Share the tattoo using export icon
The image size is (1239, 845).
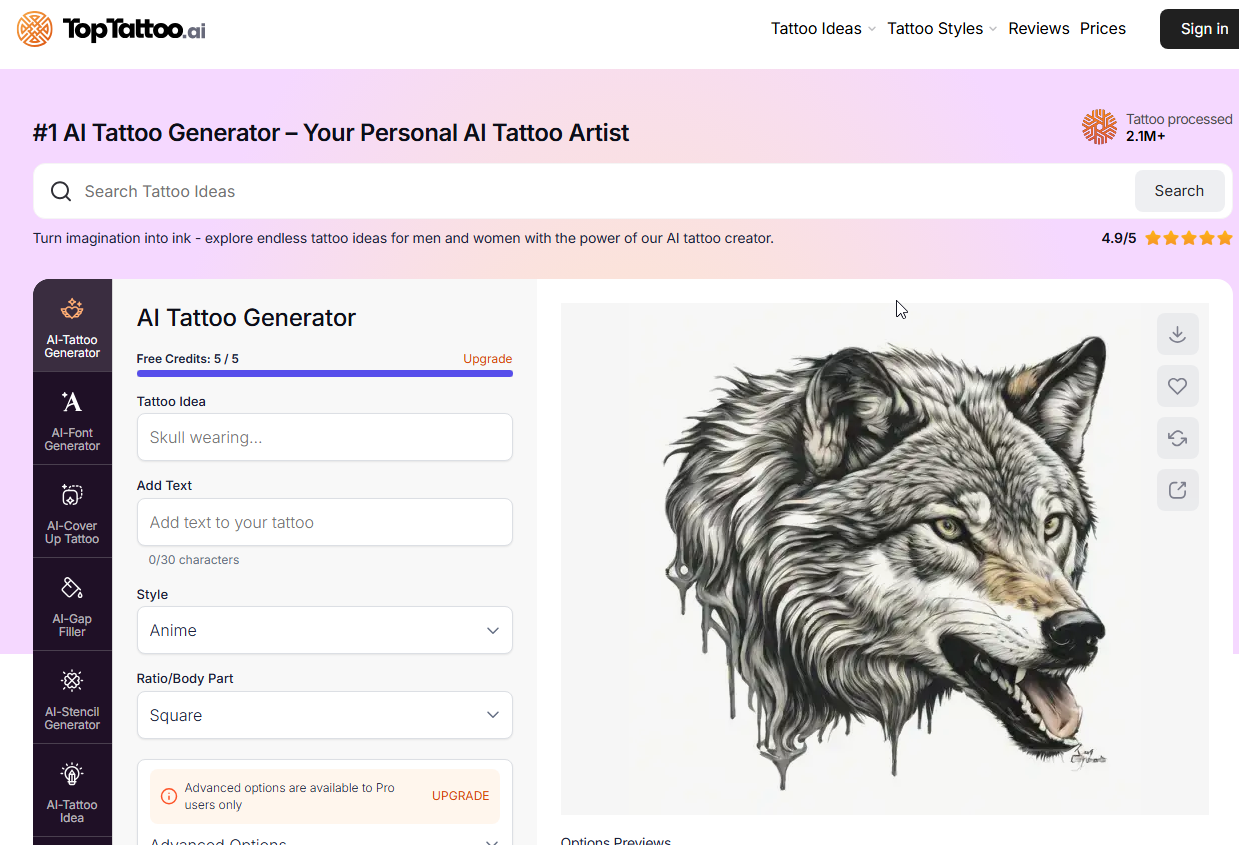pyautogui.click(x=1177, y=490)
